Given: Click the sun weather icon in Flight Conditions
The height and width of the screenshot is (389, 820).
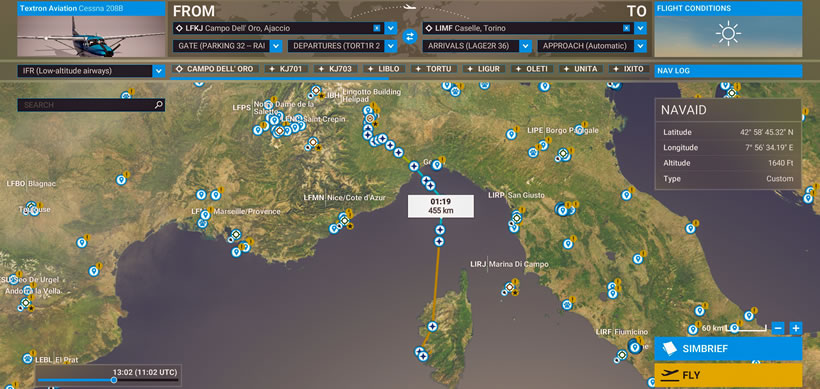Looking at the screenshot, I should [x=727, y=33].
